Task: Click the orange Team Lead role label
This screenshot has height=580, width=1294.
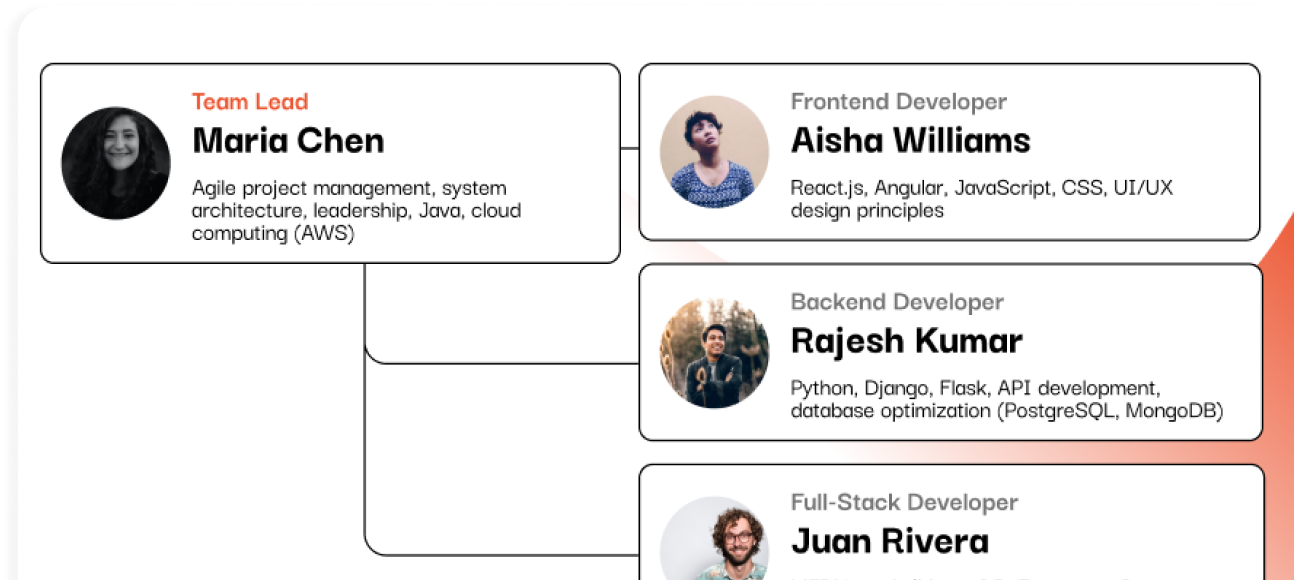Action: 250,101
